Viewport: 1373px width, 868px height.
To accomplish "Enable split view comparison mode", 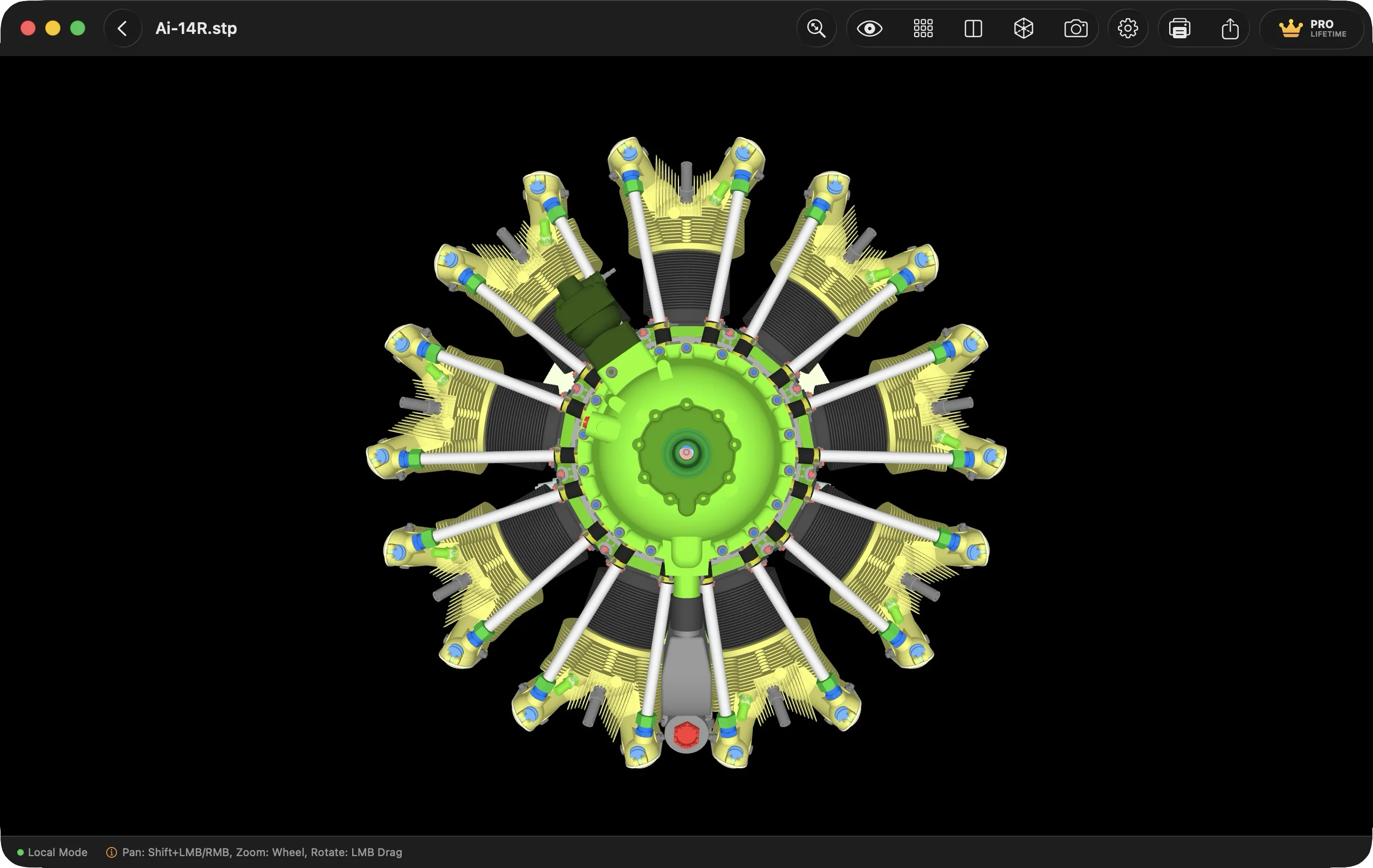I will pyautogui.click(x=973, y=29).
